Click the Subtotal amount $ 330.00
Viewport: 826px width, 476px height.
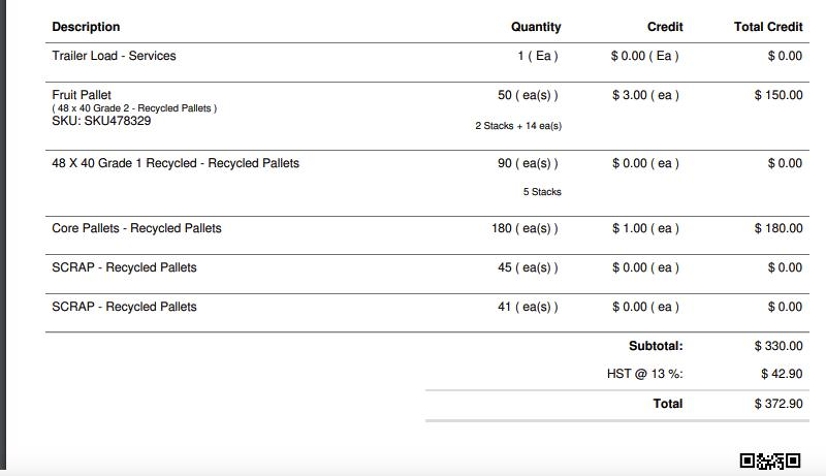pyautogui.click(x=779, y=346)
